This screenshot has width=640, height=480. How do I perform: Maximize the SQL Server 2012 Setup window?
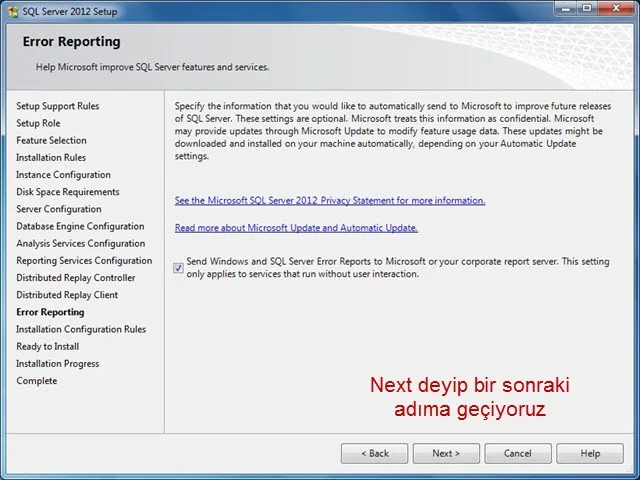[587, 8]
